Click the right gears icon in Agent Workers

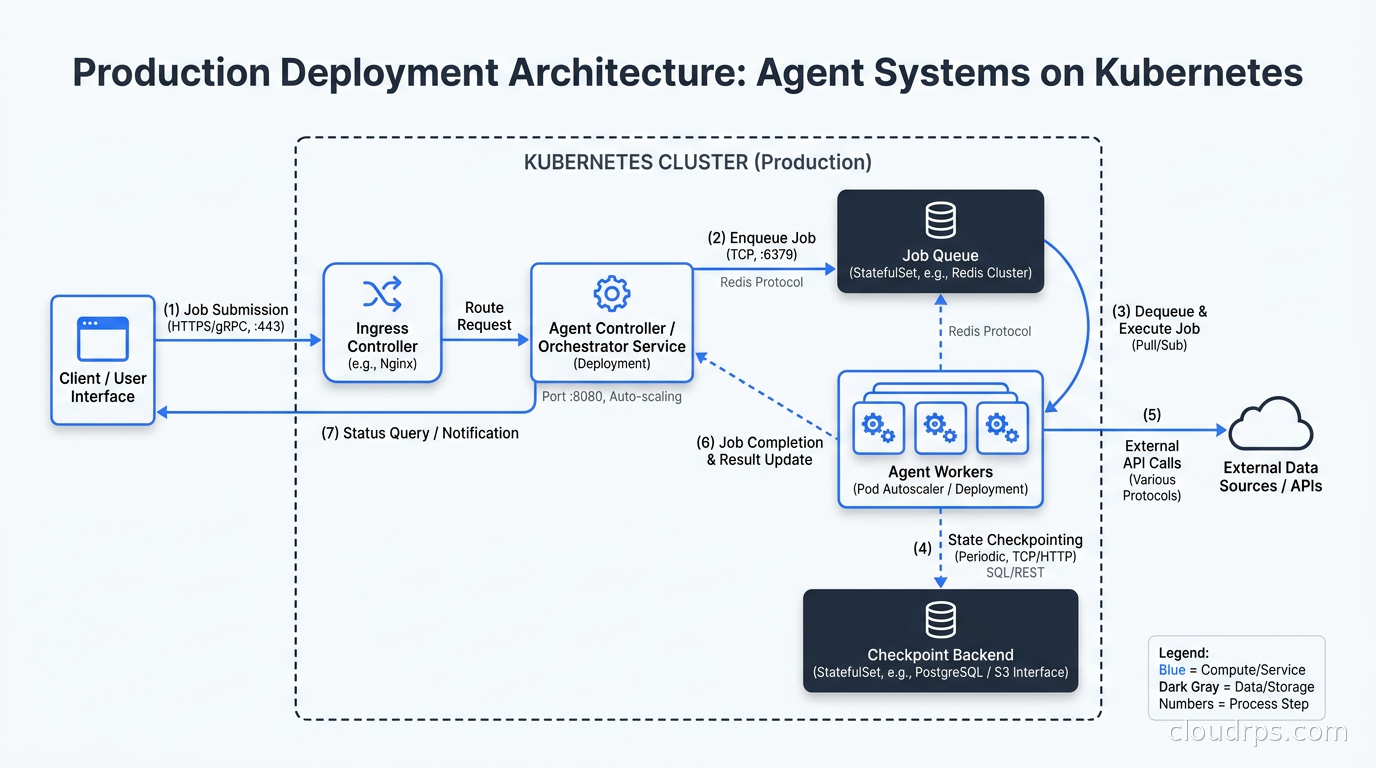pyautogui.click(x=1002, y=429)
